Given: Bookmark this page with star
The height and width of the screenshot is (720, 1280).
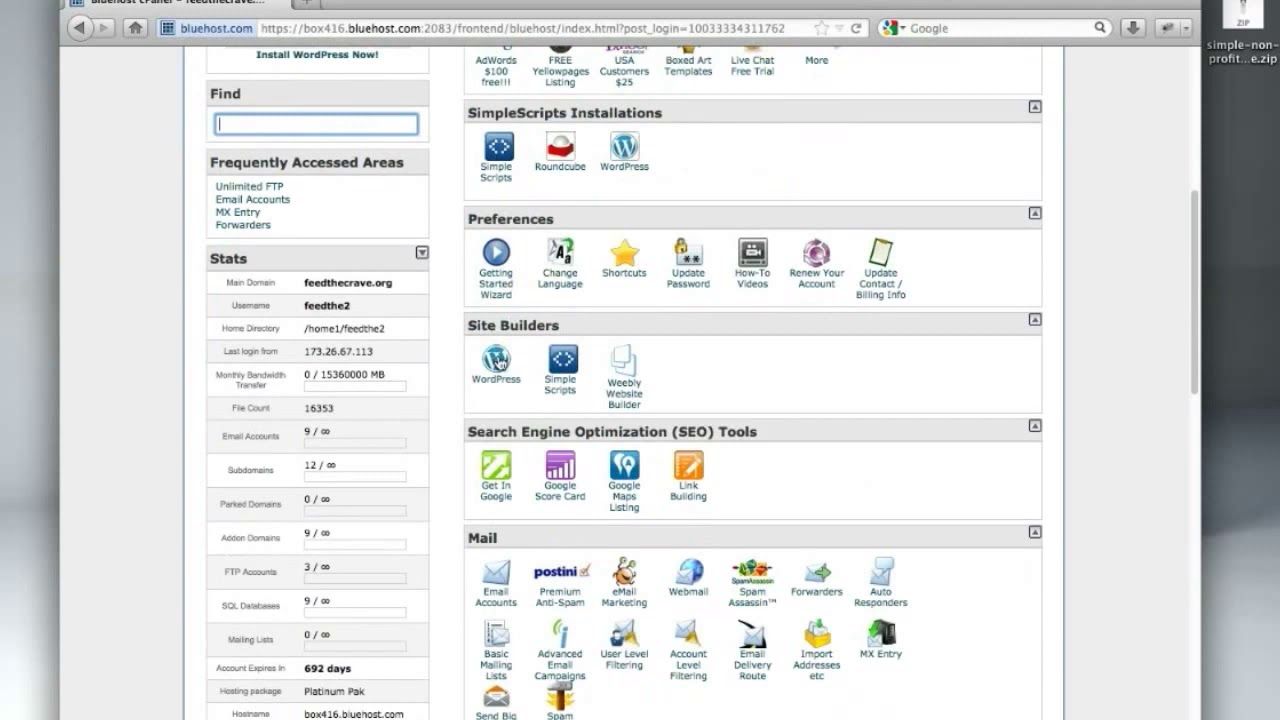Looking at the screenshot, I should pos(821,28).
